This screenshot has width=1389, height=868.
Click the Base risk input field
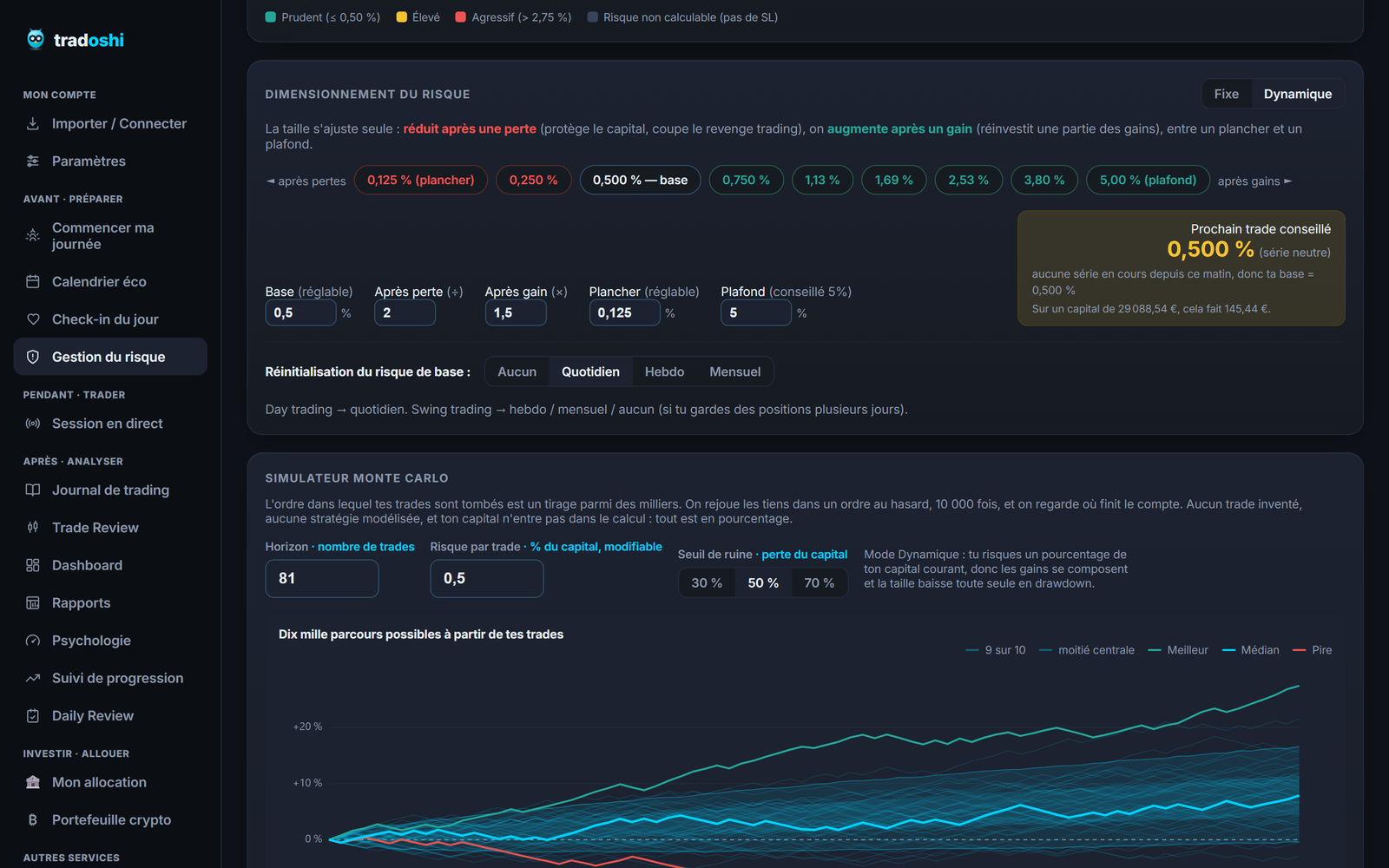tap(300, 312)
